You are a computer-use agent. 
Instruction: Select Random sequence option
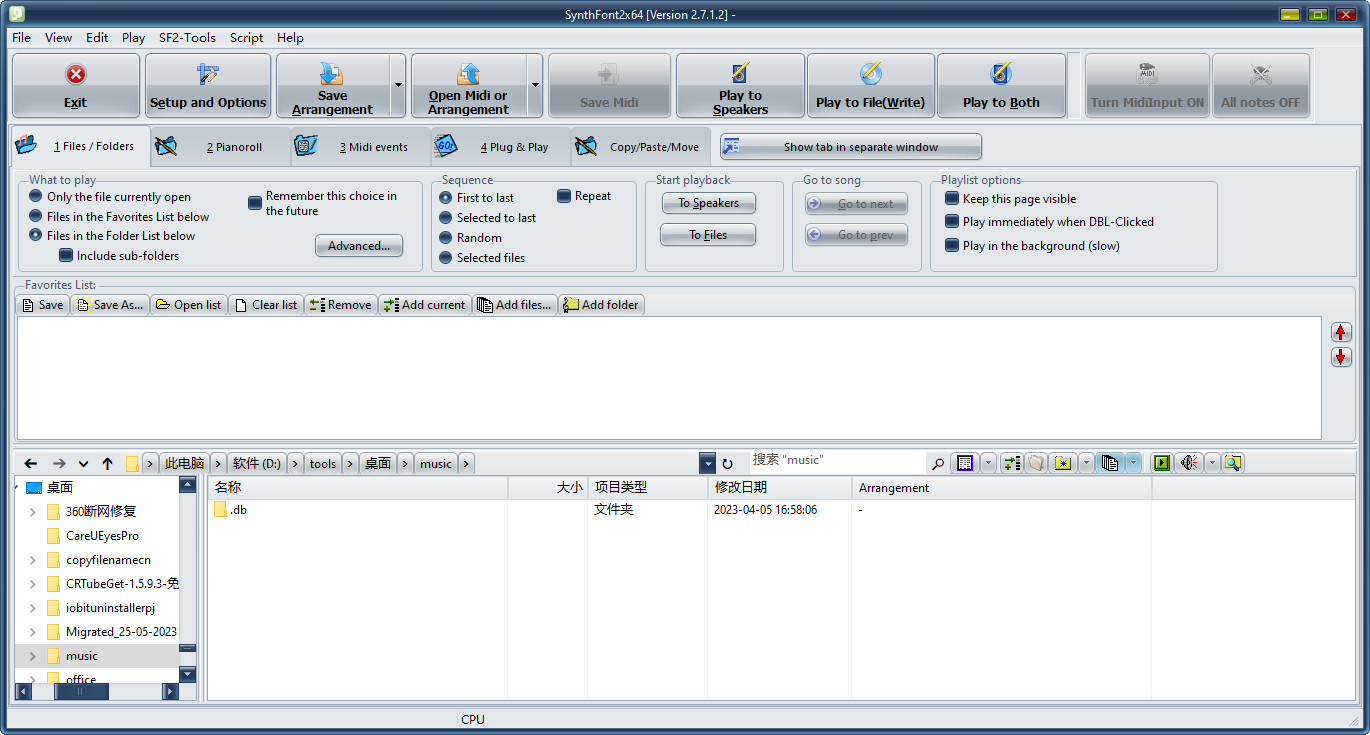coord(470,238)
